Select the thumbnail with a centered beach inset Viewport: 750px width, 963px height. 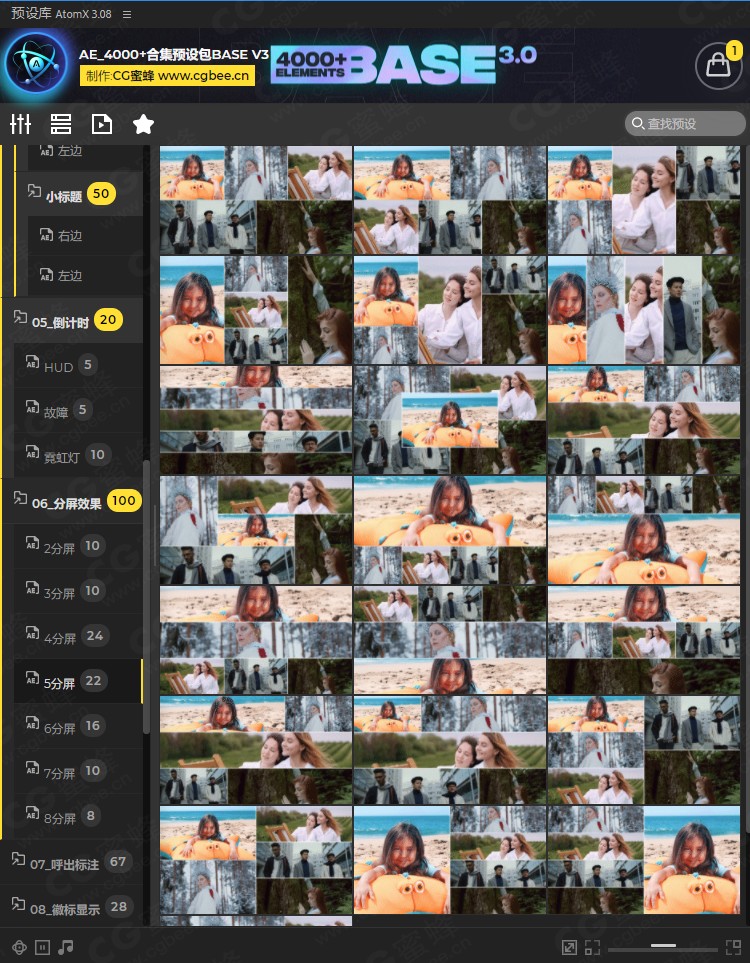(450, 420)
